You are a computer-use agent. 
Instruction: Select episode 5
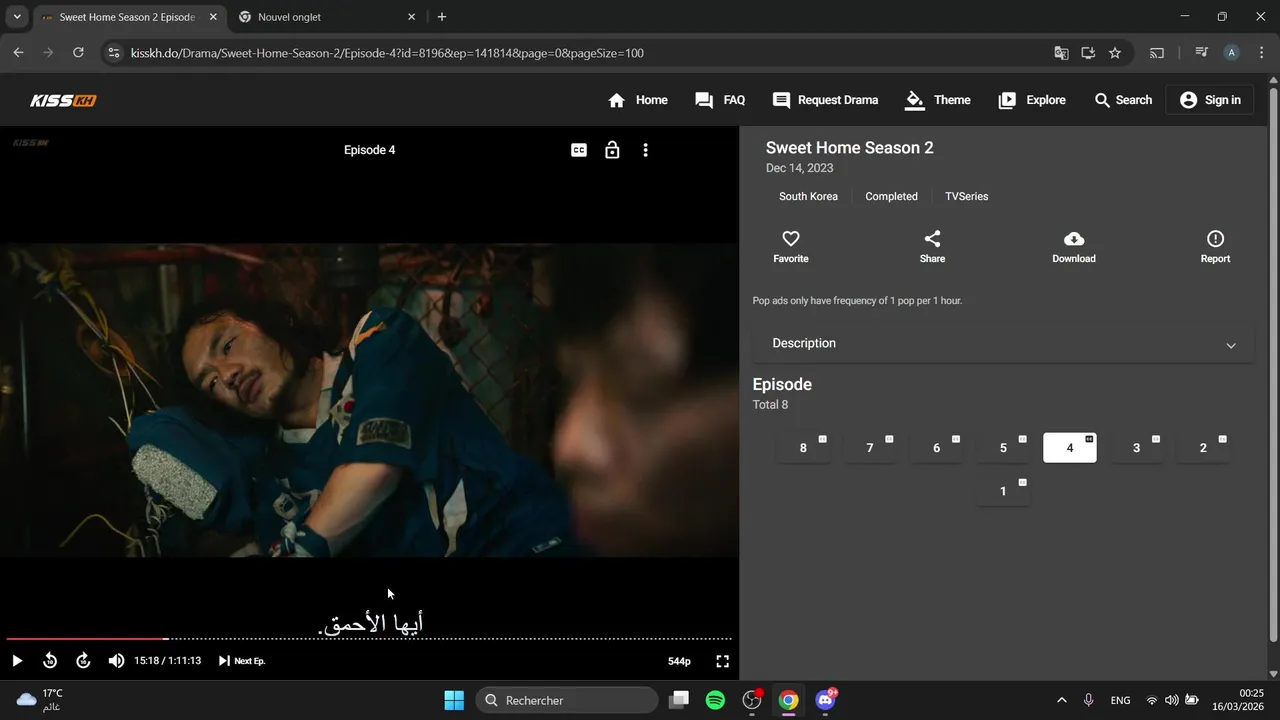point(1003,448)
